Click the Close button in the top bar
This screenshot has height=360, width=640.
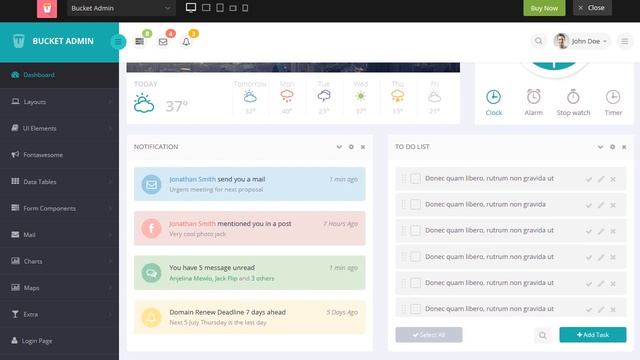tap(592, 8)
